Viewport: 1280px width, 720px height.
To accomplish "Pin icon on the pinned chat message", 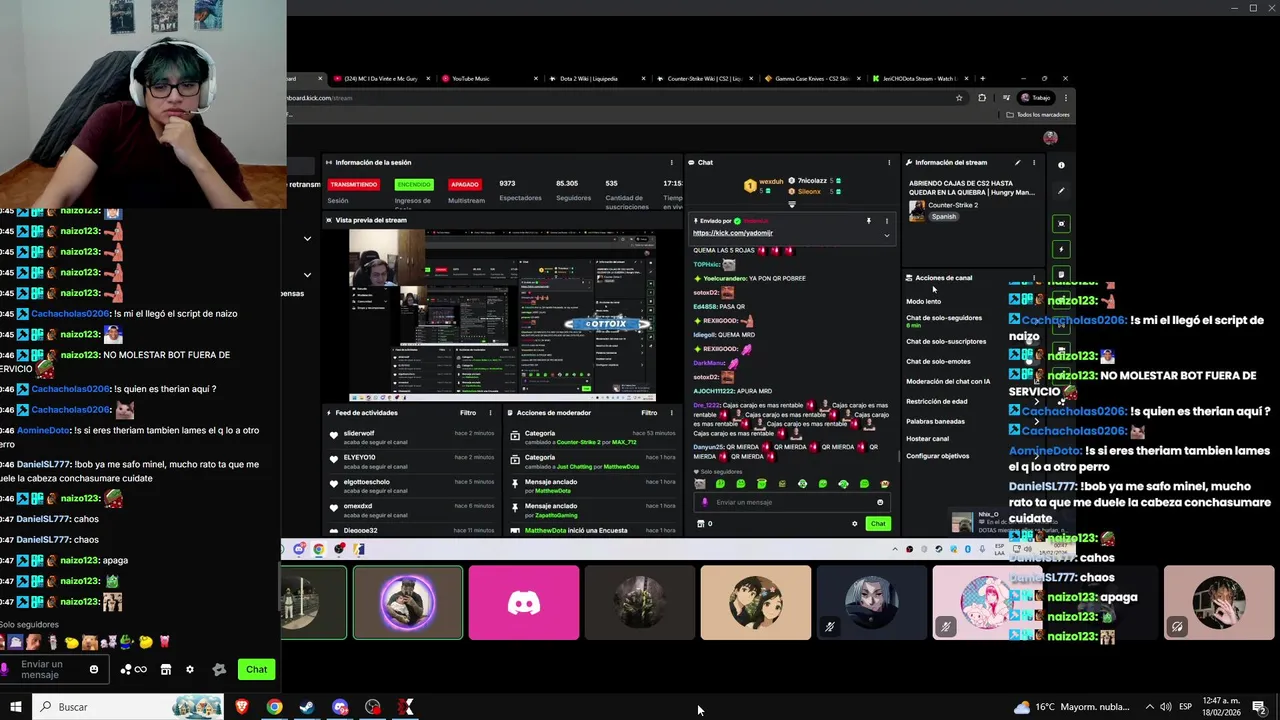I will pos(868,220).
